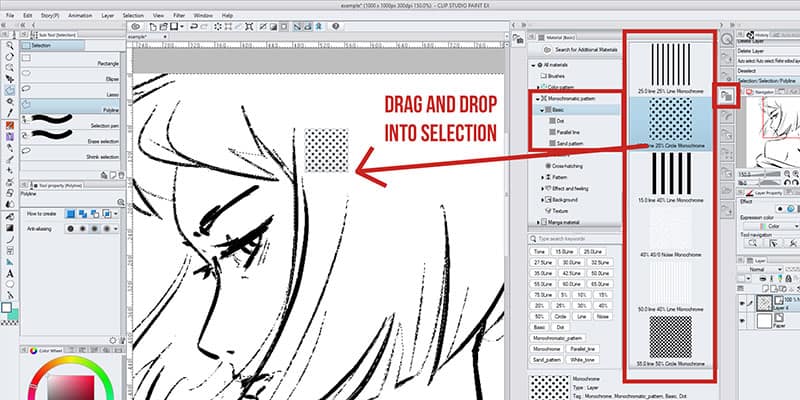Click the Delete sub tool trash icon
The height and width of the screenshot is (400, 800).
point(121,175)
